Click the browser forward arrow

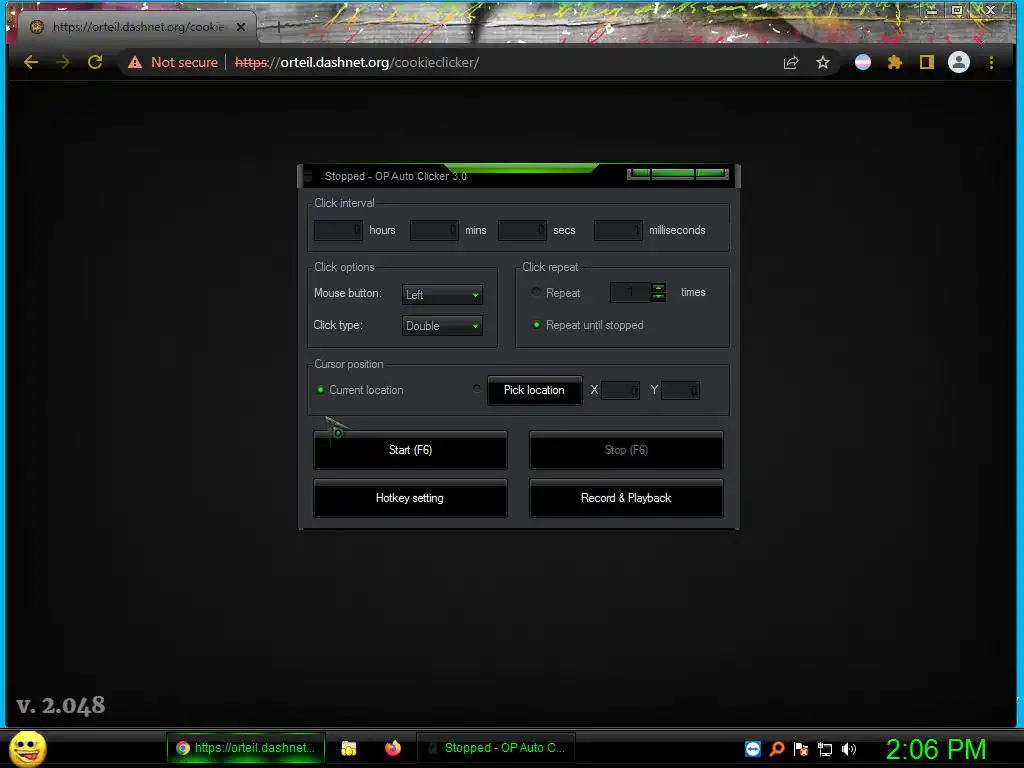coord(63,62)
